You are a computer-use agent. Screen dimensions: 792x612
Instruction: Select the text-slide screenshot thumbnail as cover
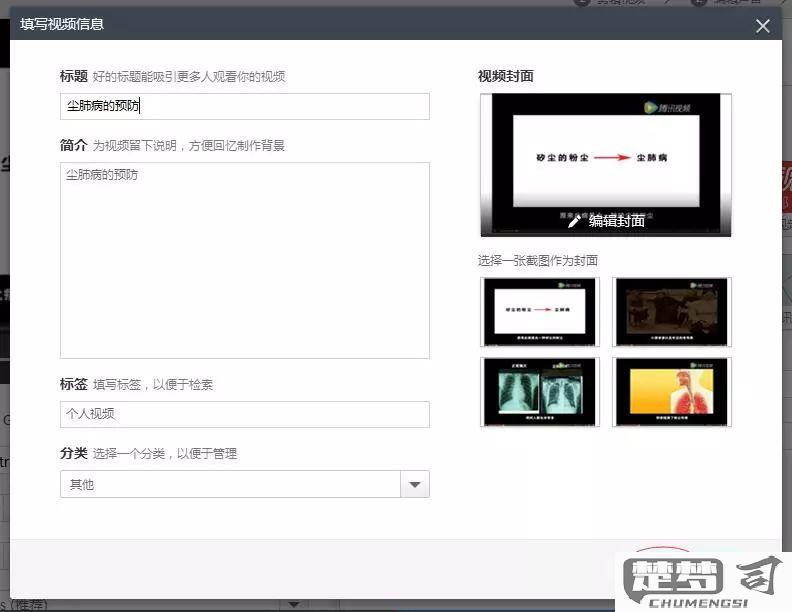(540, 312)
